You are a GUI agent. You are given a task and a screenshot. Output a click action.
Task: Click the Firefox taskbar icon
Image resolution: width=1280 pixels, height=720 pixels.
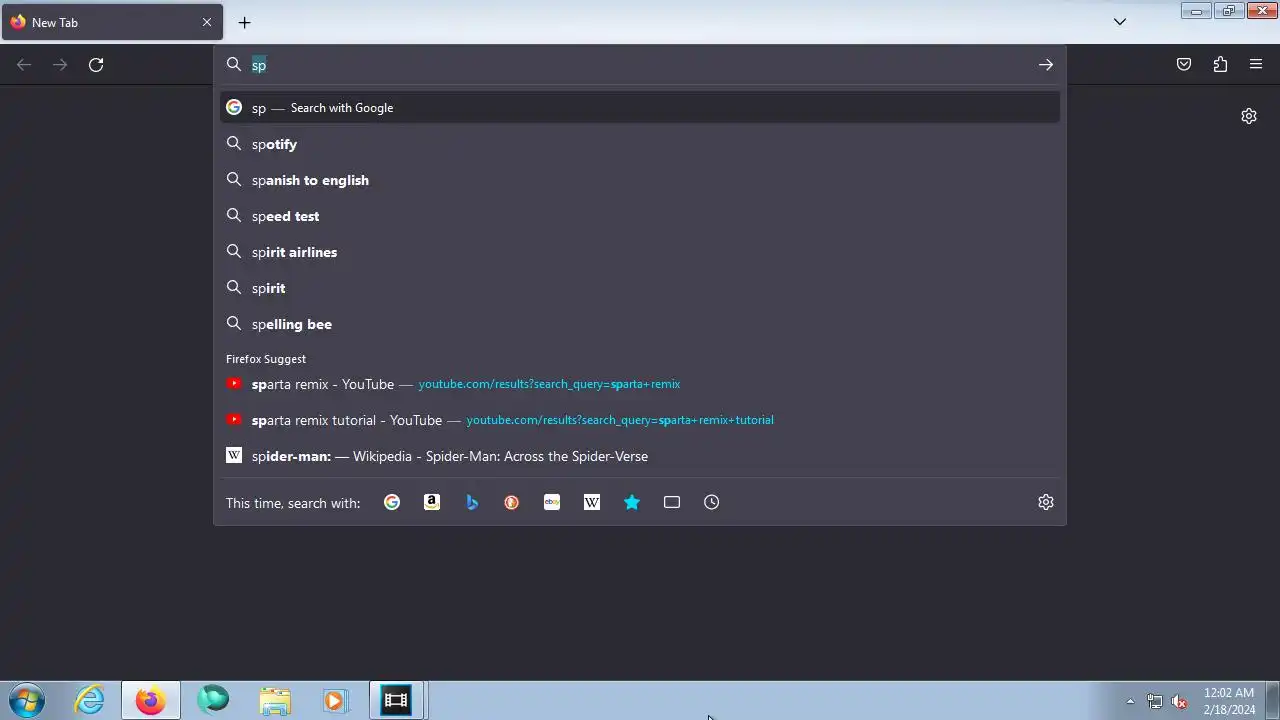(x=151, y=700)
